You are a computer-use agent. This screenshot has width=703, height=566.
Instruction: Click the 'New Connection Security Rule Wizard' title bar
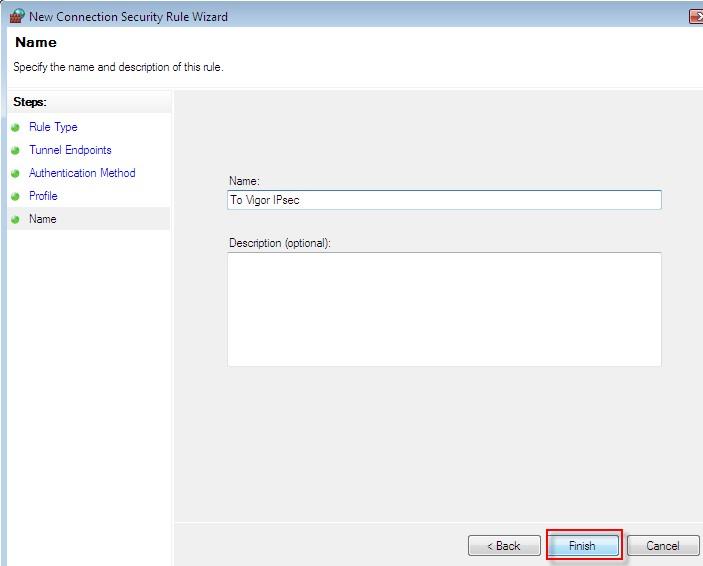(128, 17)
